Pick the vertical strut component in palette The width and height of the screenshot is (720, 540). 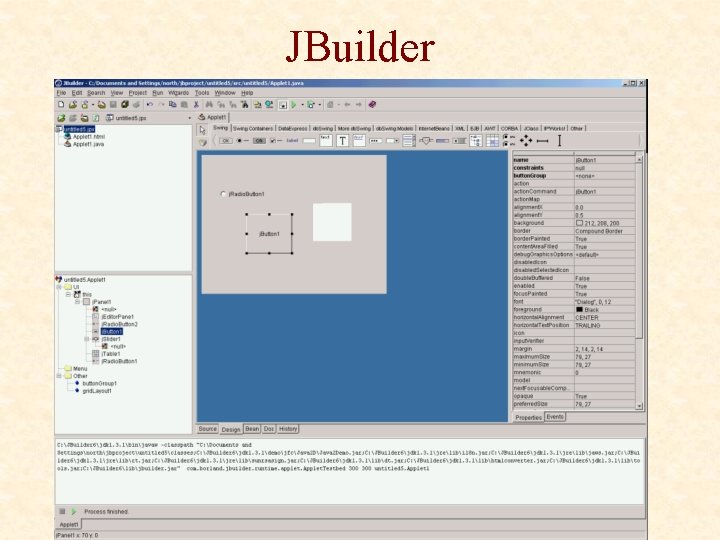click(x=559, y=141)
